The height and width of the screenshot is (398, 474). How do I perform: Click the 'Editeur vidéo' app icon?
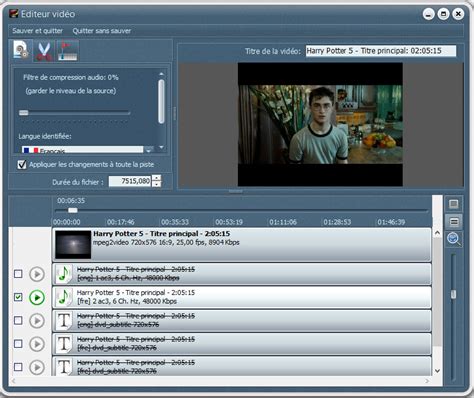tap(14, 14)
